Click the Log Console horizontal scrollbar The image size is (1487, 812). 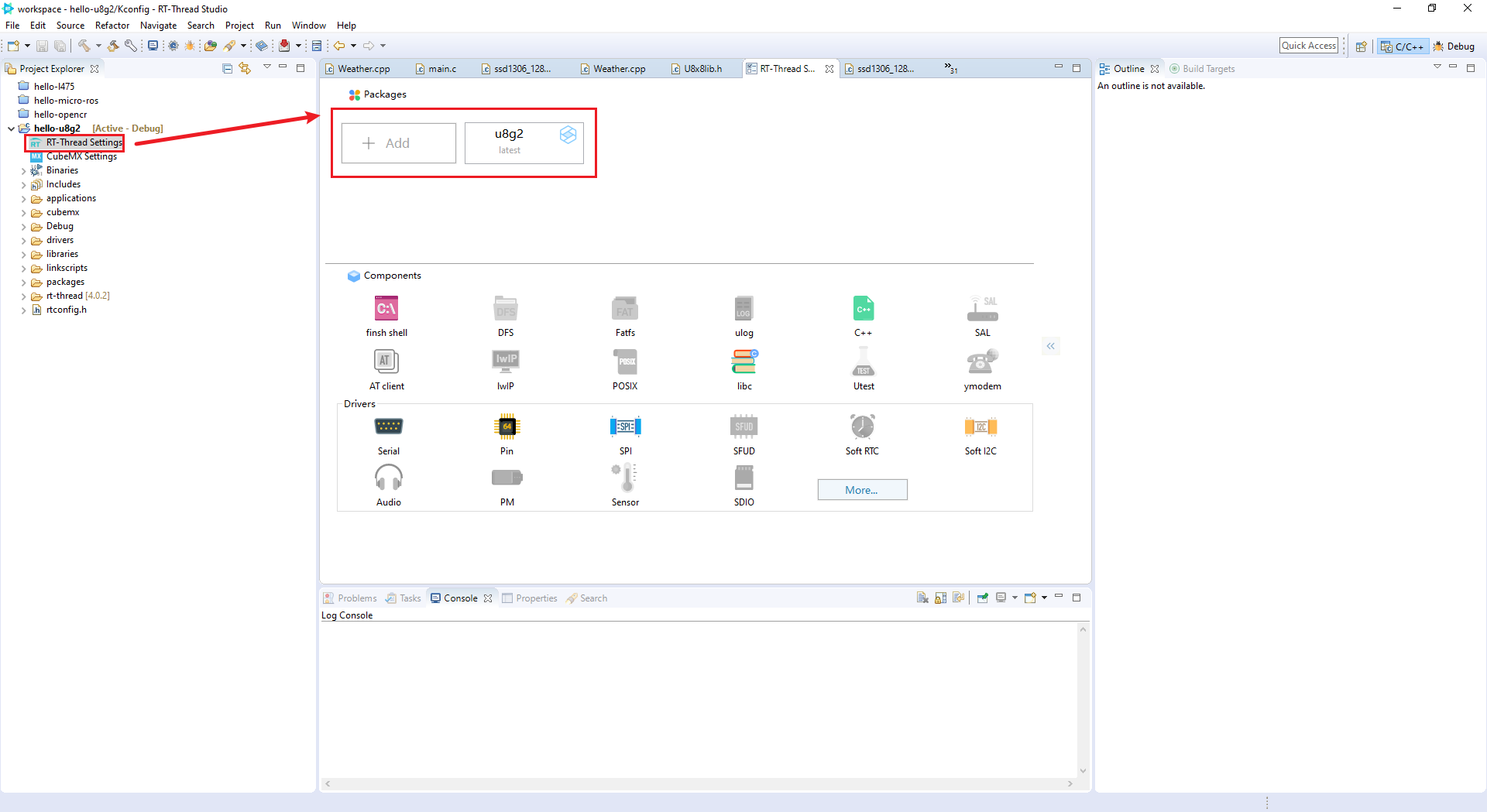[x=697, y=783]
